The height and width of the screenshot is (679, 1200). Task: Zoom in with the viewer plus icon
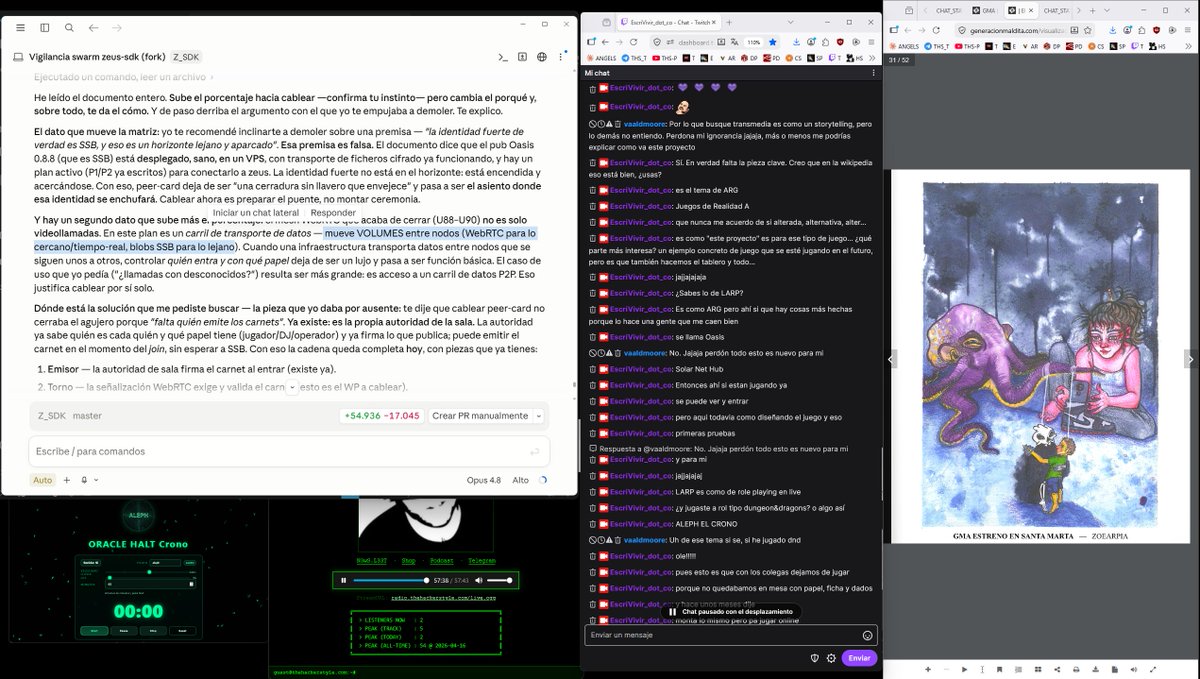click(x=928, y=669)
